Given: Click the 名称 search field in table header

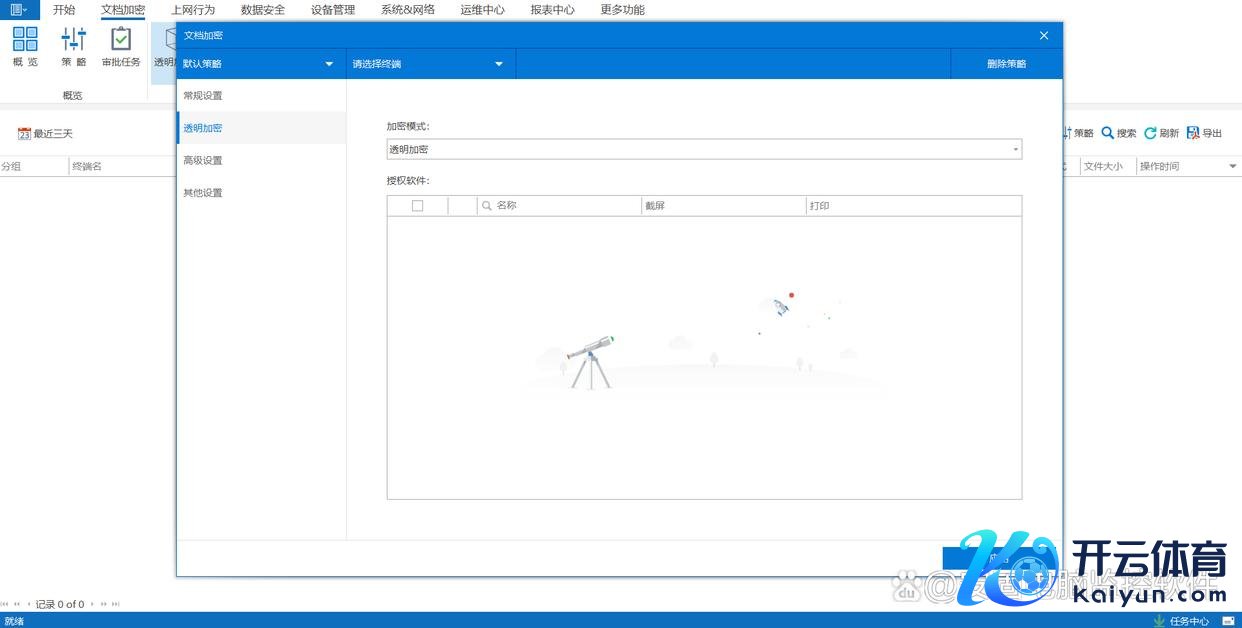Looking at the screenshot, I should pos(560,206).
